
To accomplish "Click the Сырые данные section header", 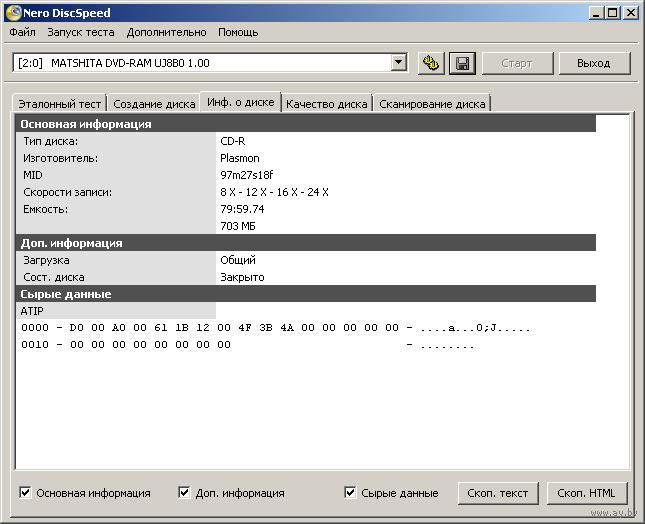I will 306,294.
